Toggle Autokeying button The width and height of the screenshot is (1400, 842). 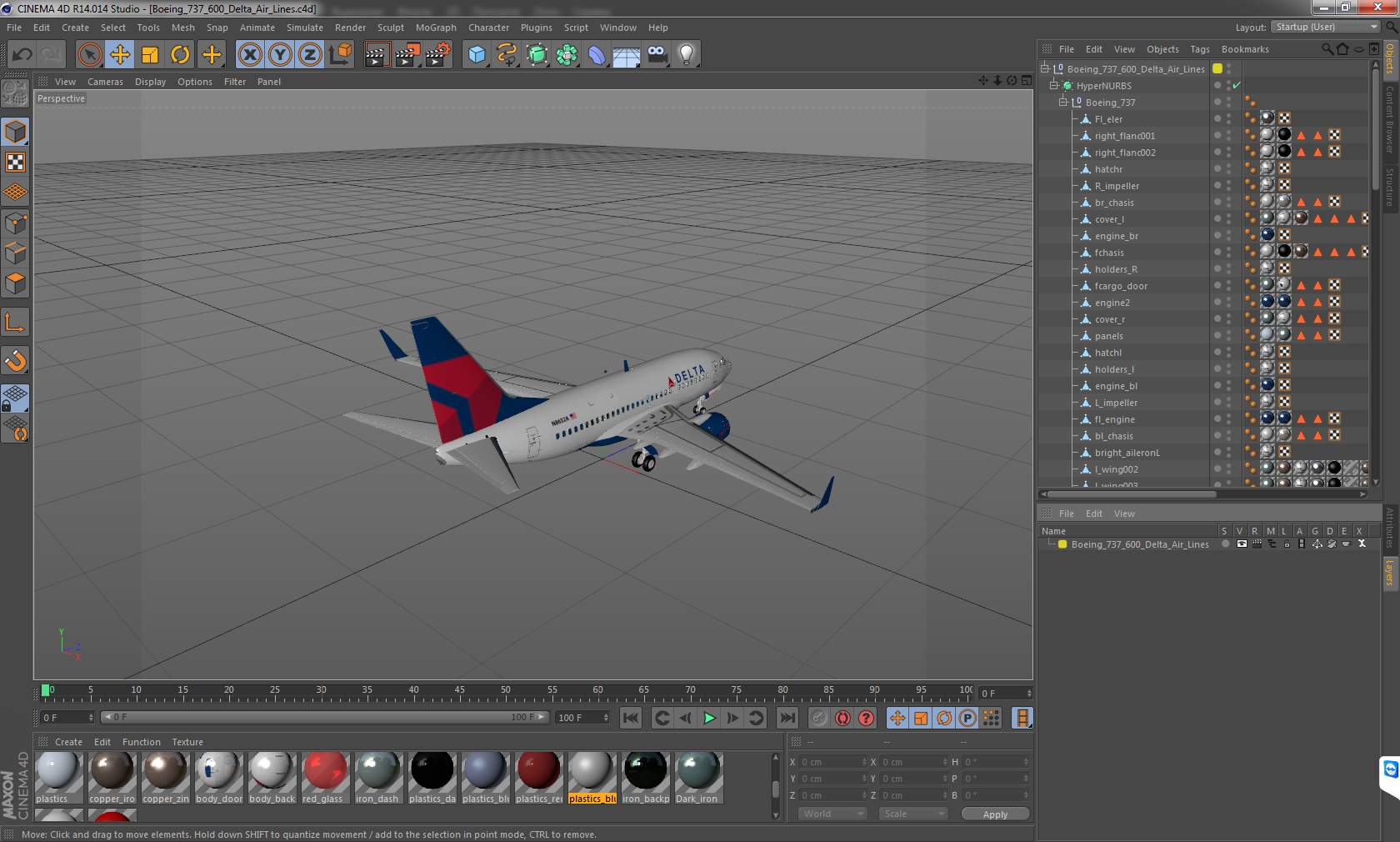842,718
